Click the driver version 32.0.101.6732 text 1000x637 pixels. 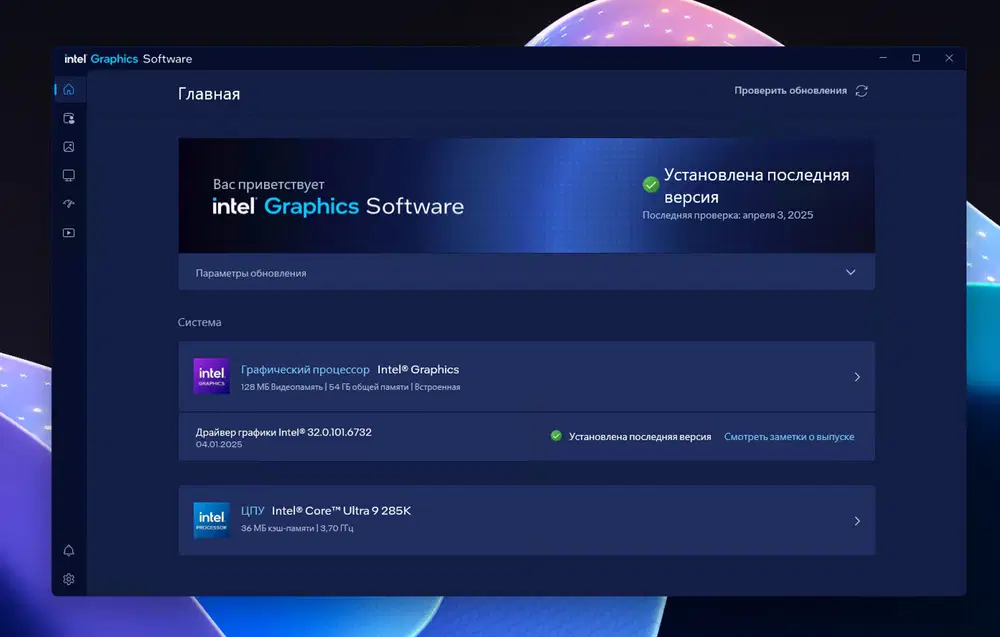point(339,432)
